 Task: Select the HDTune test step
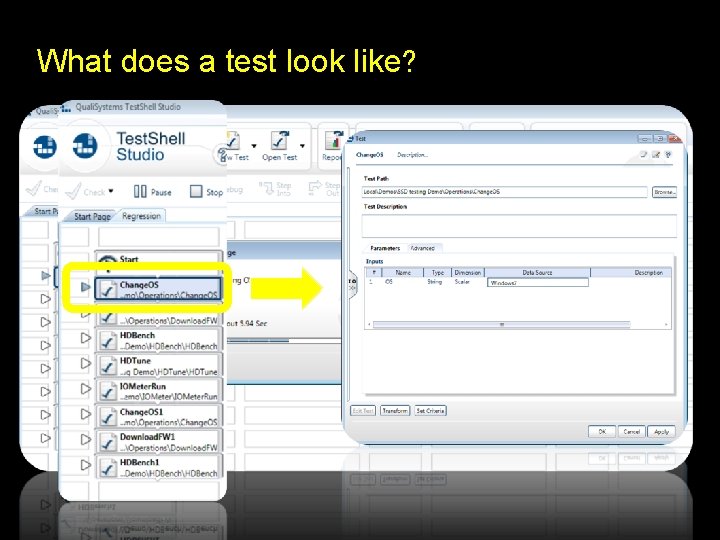click(158, 366)
